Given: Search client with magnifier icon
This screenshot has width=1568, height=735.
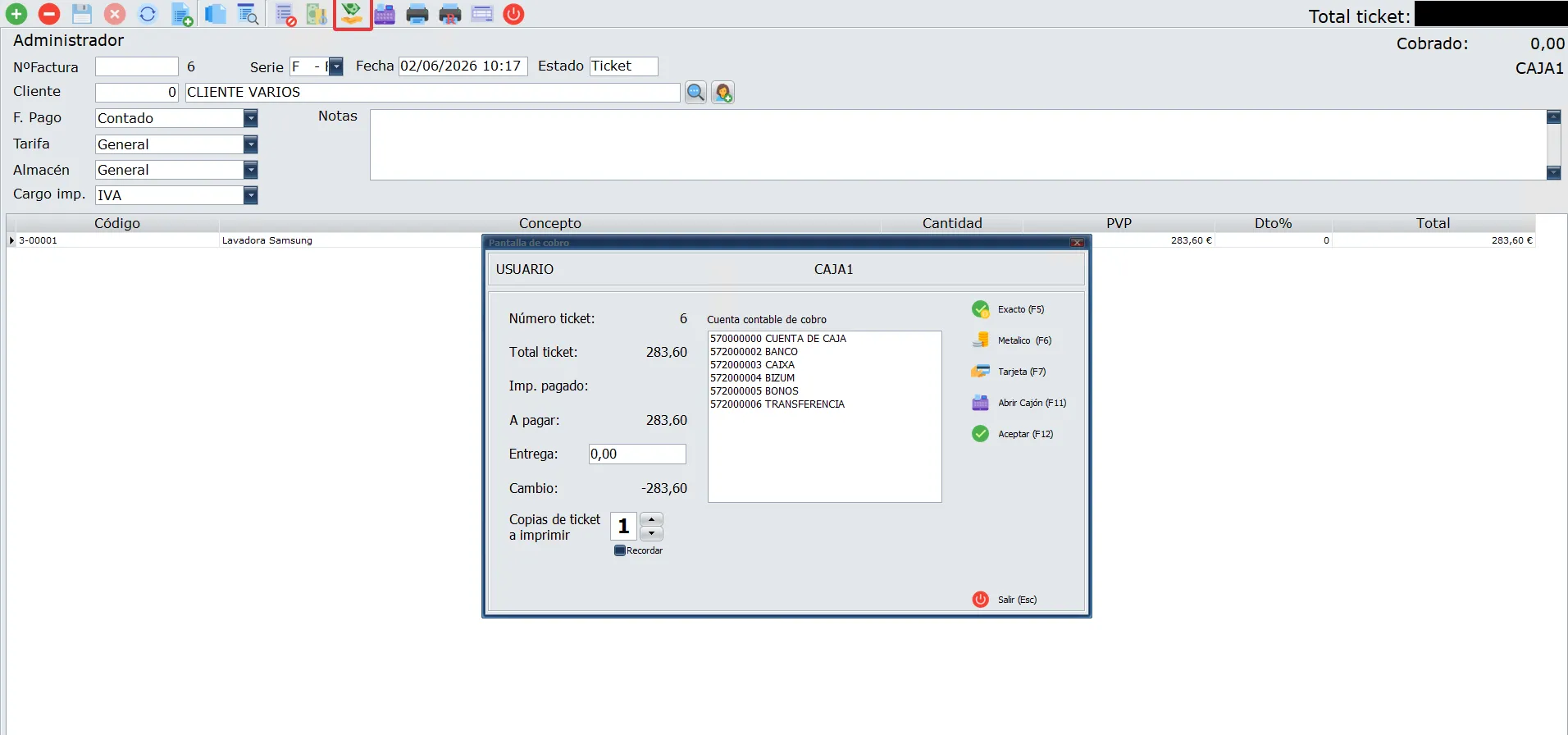Looking at the screenshot, I should point(695,93).
